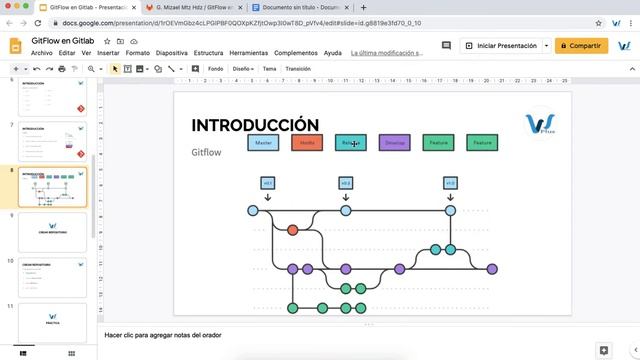
Task: Open the Diapositiva menu
Action: click(172, 53)
